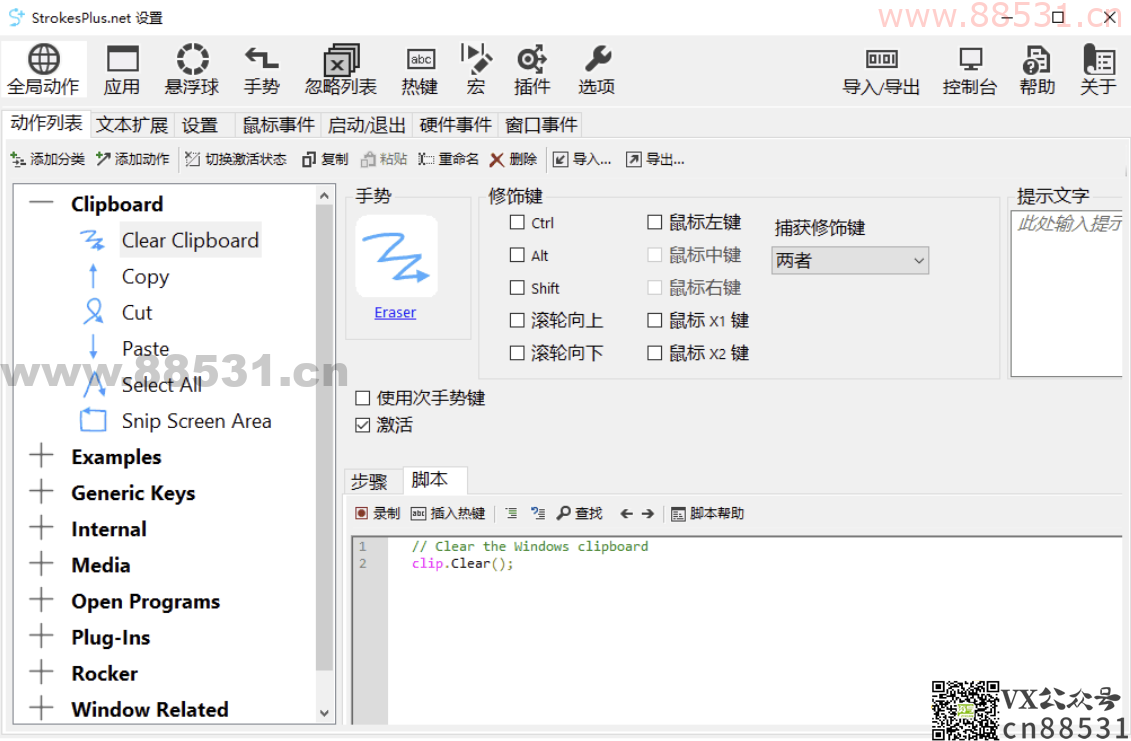
Task: Expand the Open Programs category
Action: click(x=41, y=600)
